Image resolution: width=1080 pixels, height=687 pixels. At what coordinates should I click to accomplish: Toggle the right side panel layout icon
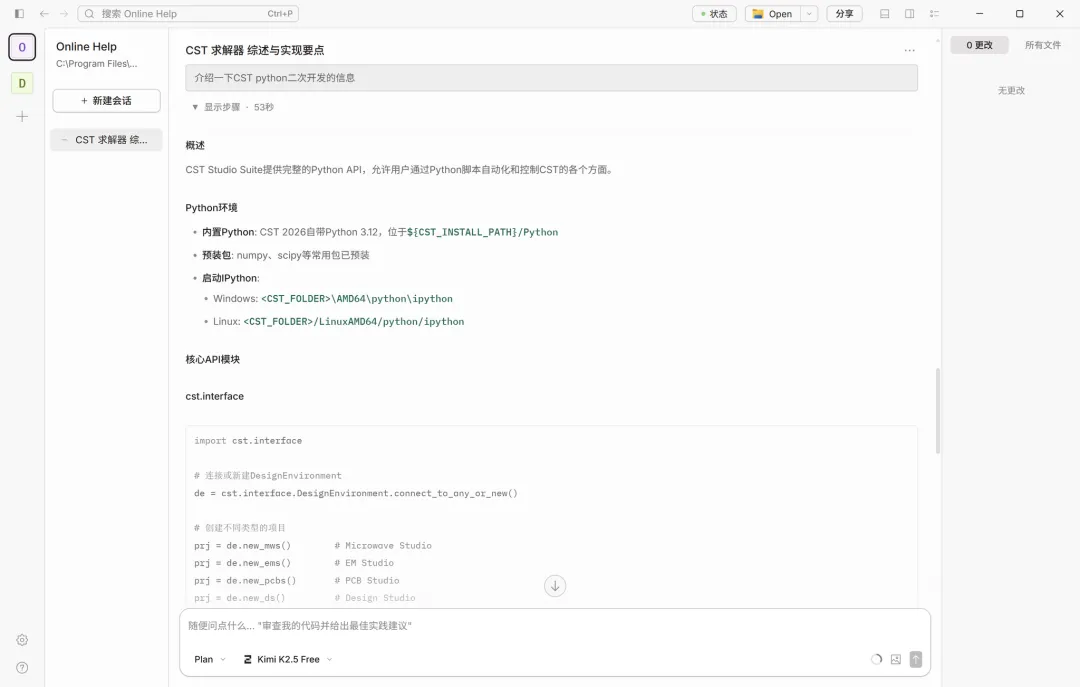pyautogui.click(x=909, y=14)
